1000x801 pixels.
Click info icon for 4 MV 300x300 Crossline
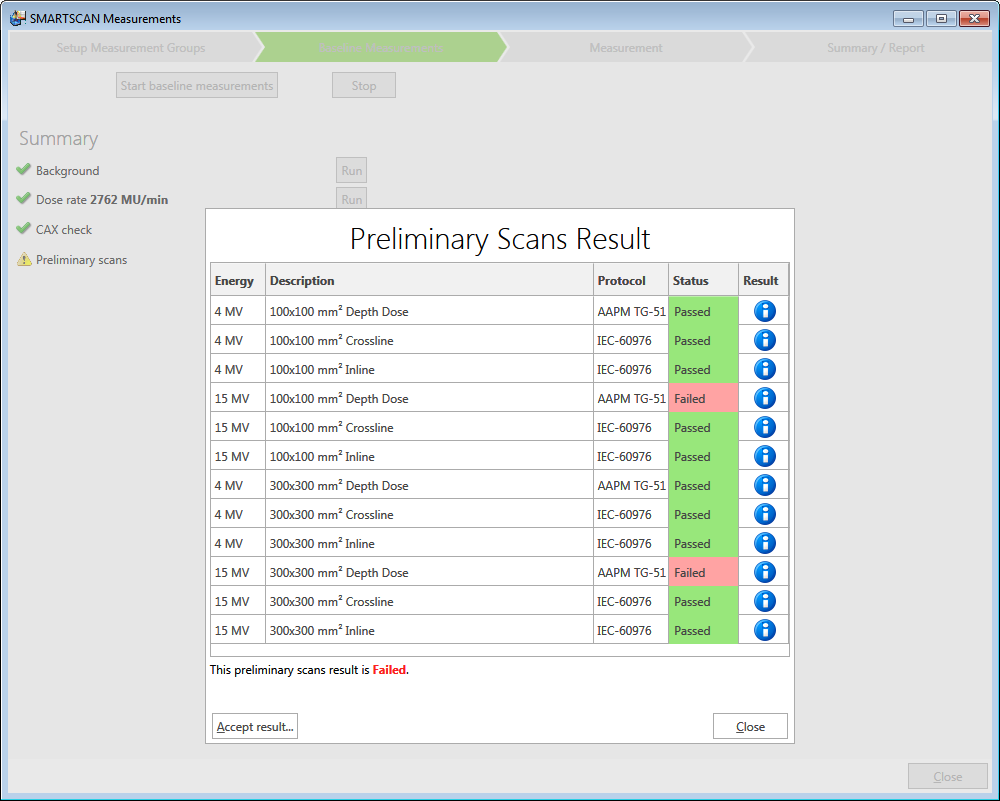pyautogui.click(x=764, y=514)
